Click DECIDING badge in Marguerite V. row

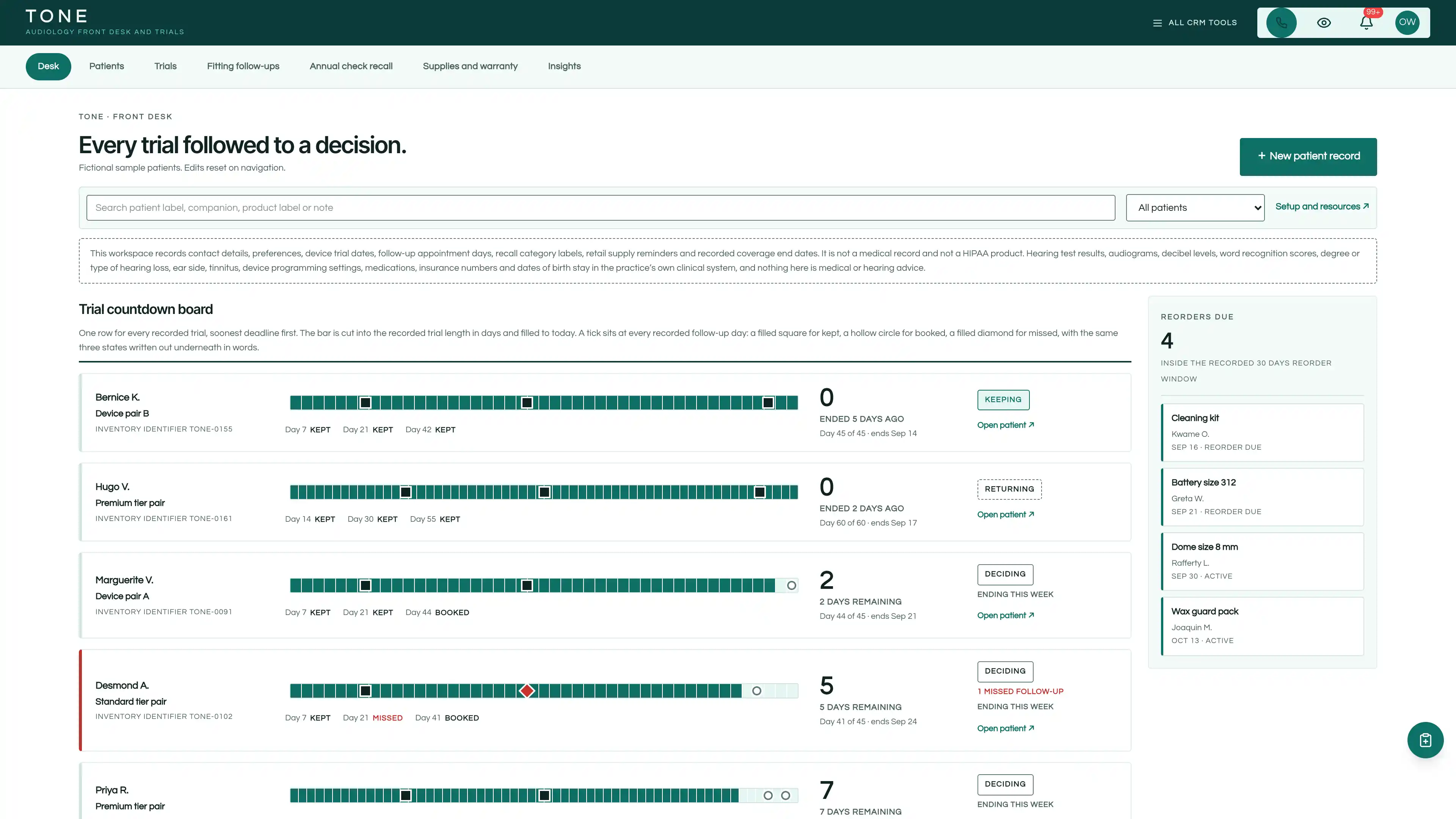click(1005, 574)
